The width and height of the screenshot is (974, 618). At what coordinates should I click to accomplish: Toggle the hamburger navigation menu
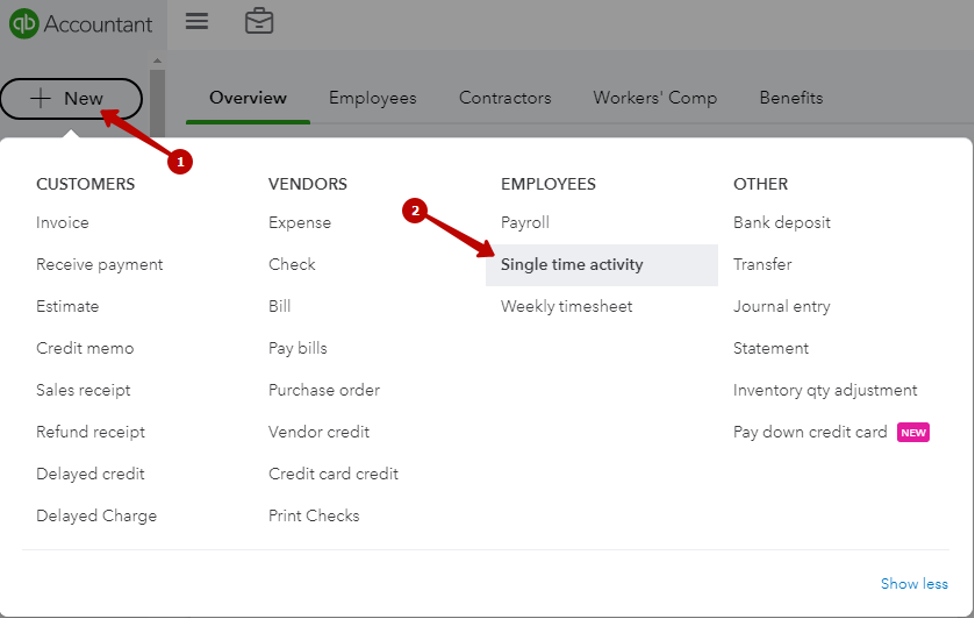coord(197,22)
